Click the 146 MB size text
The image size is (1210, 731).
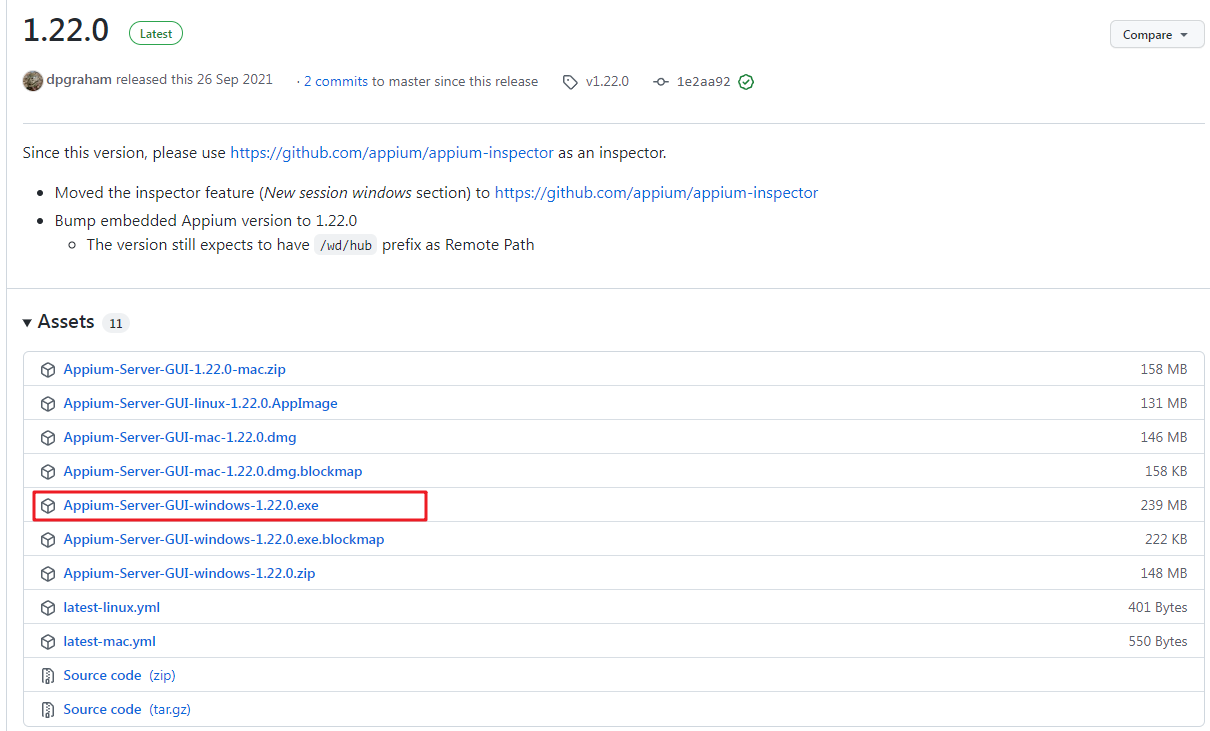pyautogui.click(x=1164, y=437)
